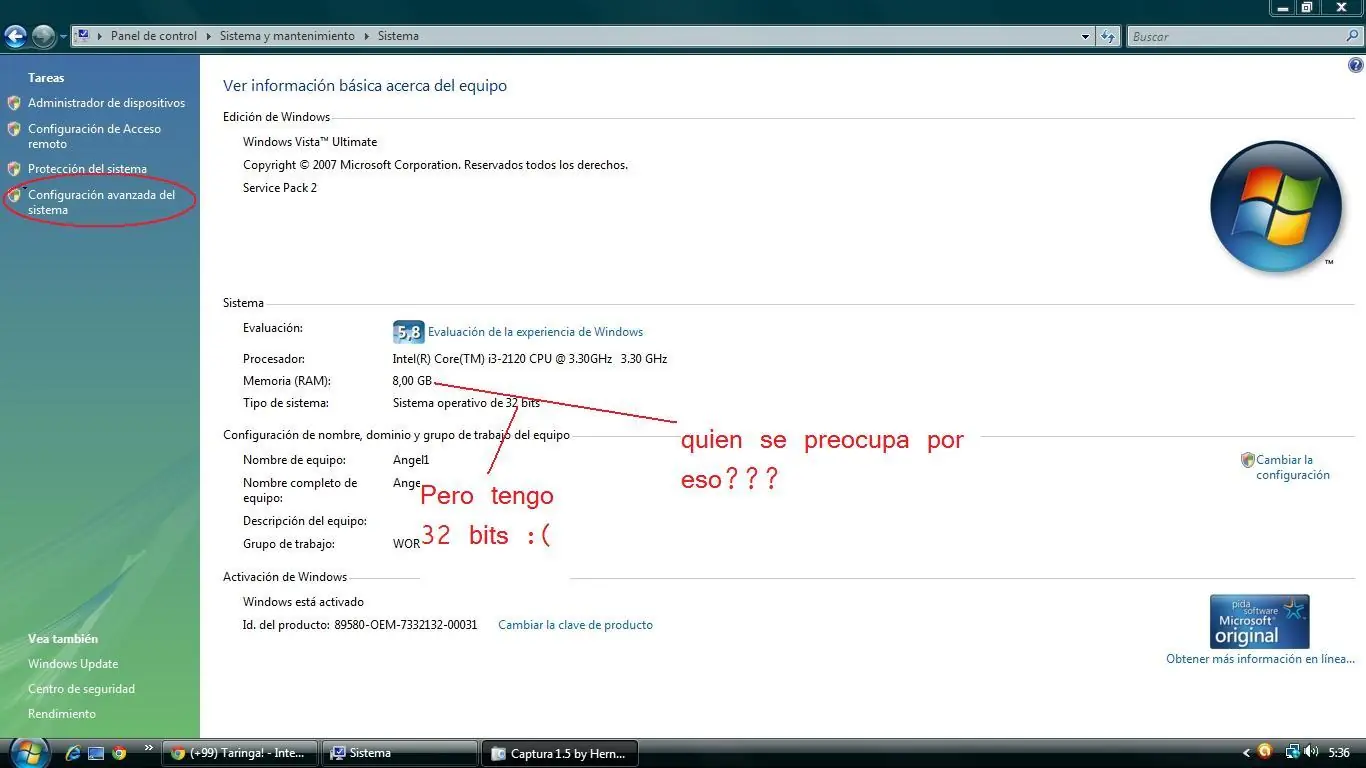Click the 5,8 score badge
This screenshot has height=768, width=1366.
[x=408, y=331]
